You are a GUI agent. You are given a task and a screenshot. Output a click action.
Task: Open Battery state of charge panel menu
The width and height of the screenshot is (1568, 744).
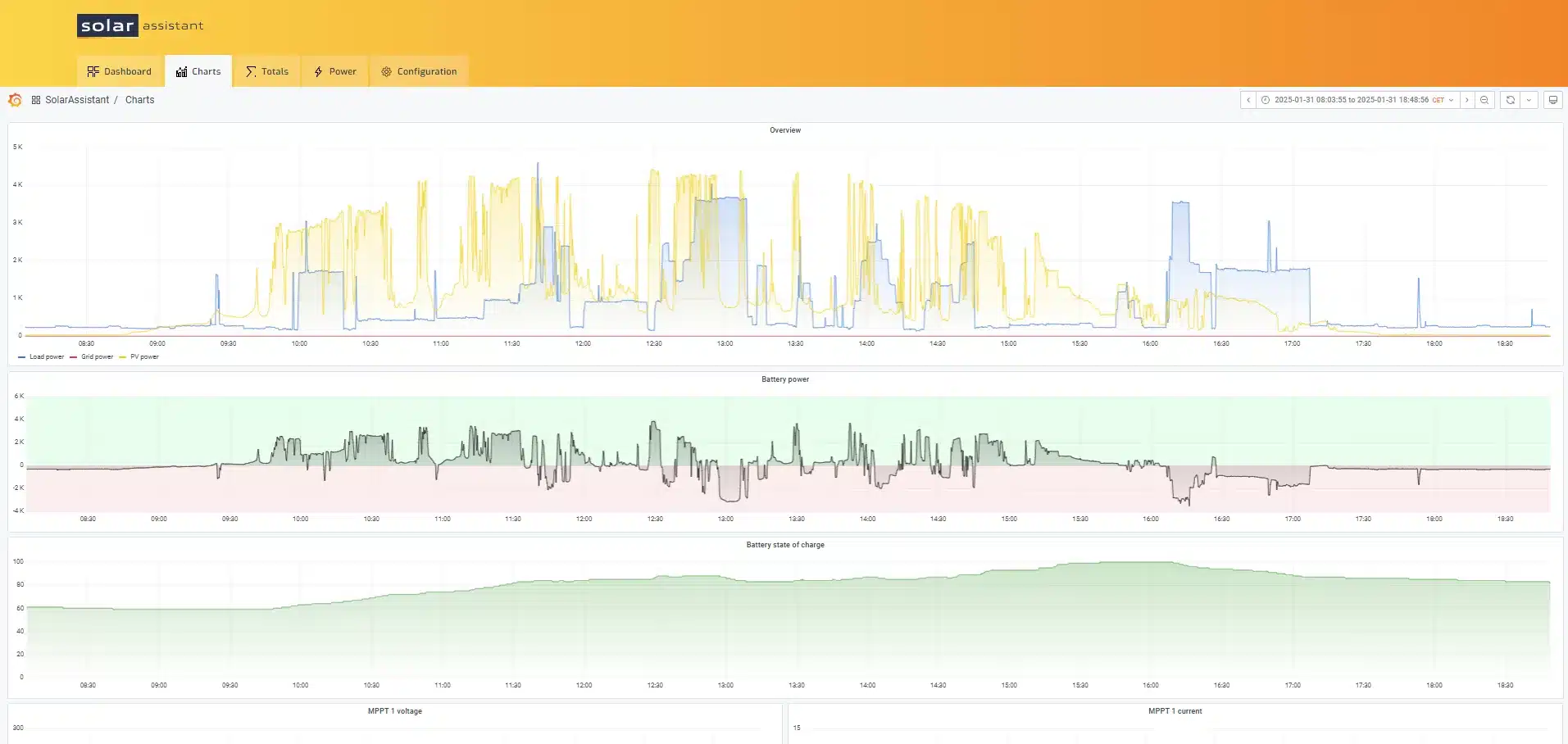pos(785,545)
